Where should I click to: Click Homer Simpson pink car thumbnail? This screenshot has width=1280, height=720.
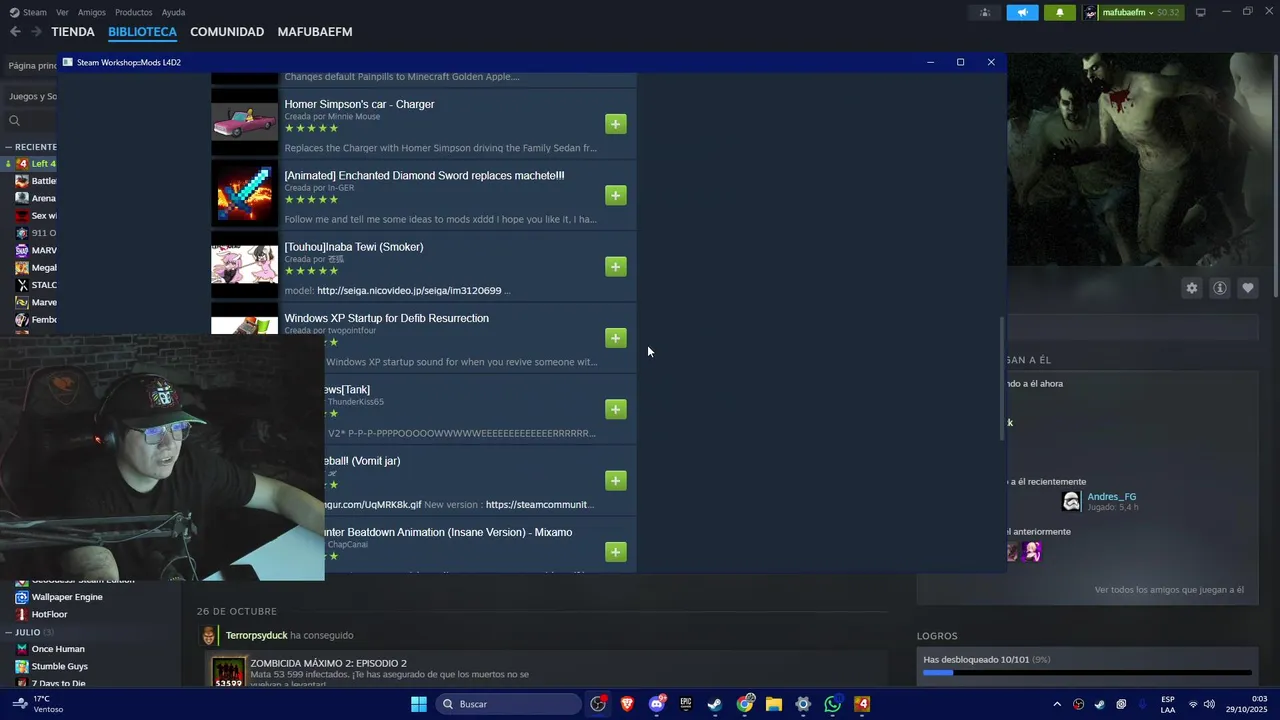coord(245,122)
